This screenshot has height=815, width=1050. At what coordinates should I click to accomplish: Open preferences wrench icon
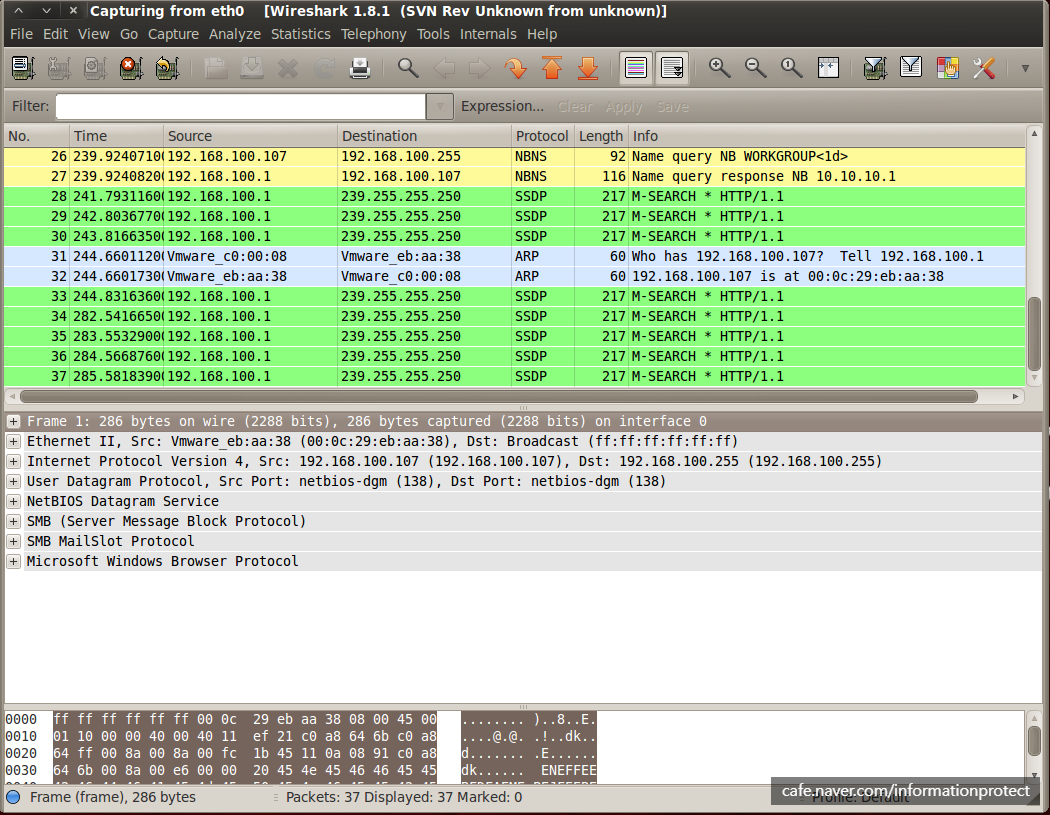click(984, 68)
